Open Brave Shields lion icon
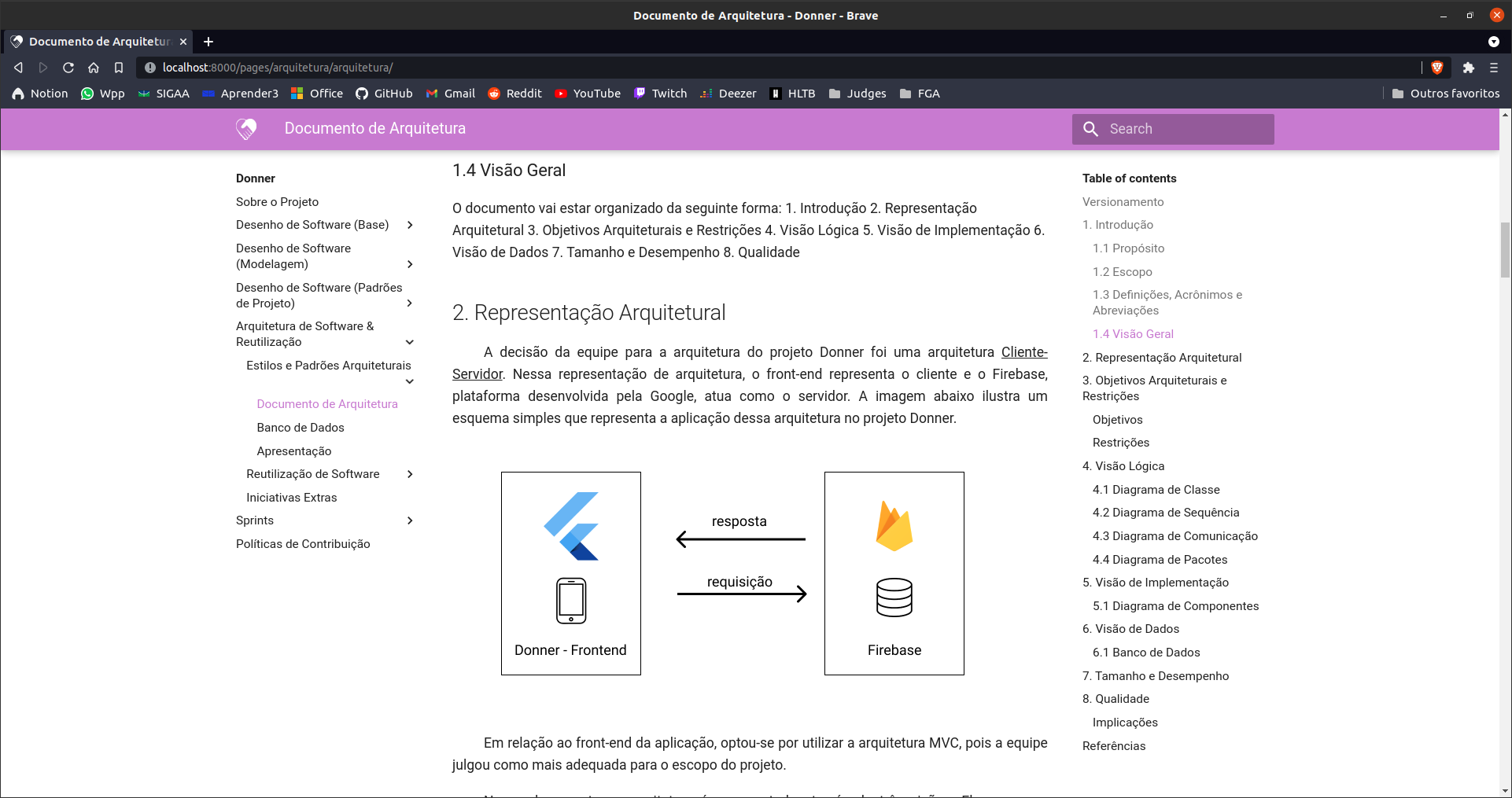1512x798 pixels. click(x=1437, y=68)
